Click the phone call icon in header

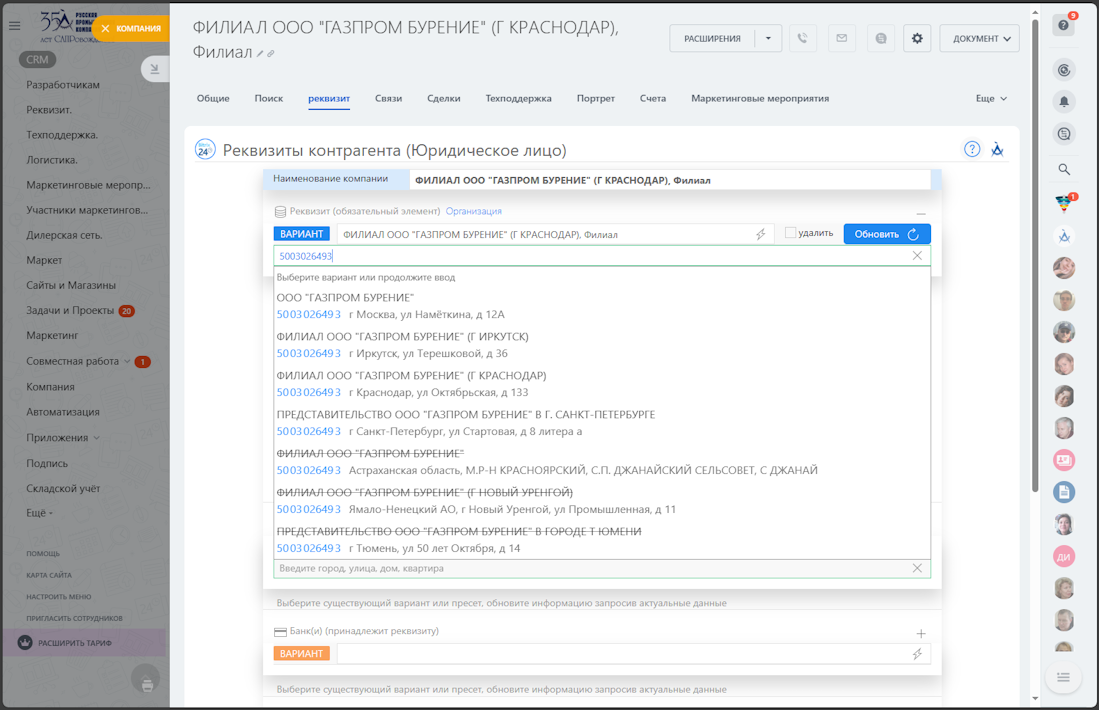click(802, 38)
